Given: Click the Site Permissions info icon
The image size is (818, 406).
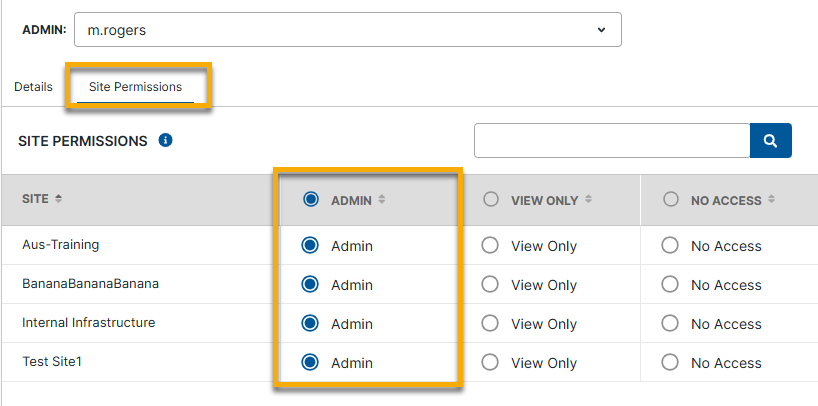Looking at the screenshot, I should (x=166, y=141).
